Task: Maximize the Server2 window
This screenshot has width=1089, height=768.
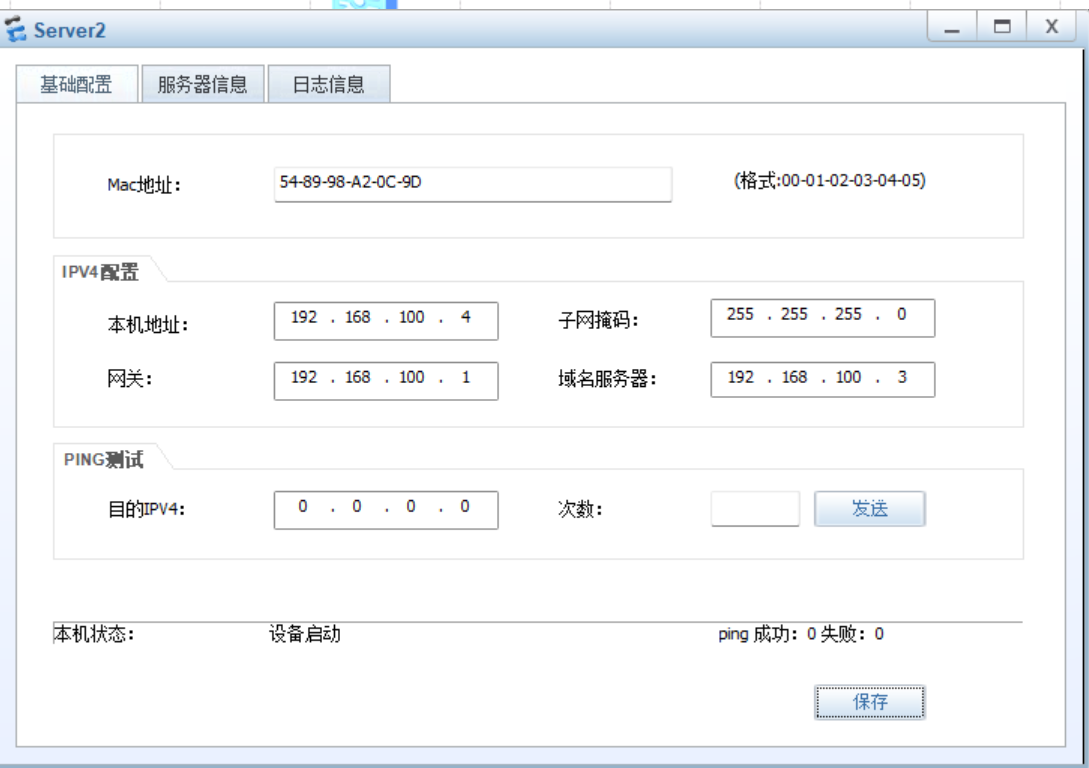Action: pyautogui.click(x=1001, y=28)
